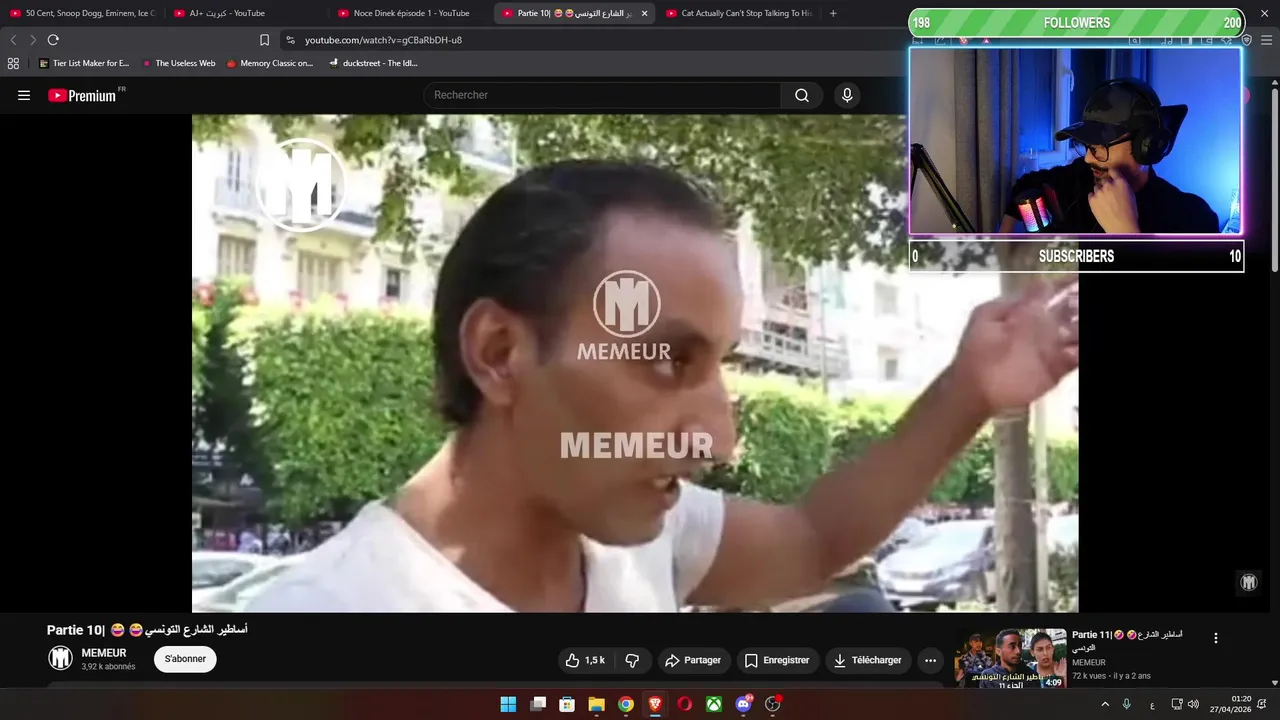Image resolution: width=1280 pixels, height=720 pixels.
Task: Open the Memory Classic bookmark
Action: pyautogui.click(x=270, y=63)
